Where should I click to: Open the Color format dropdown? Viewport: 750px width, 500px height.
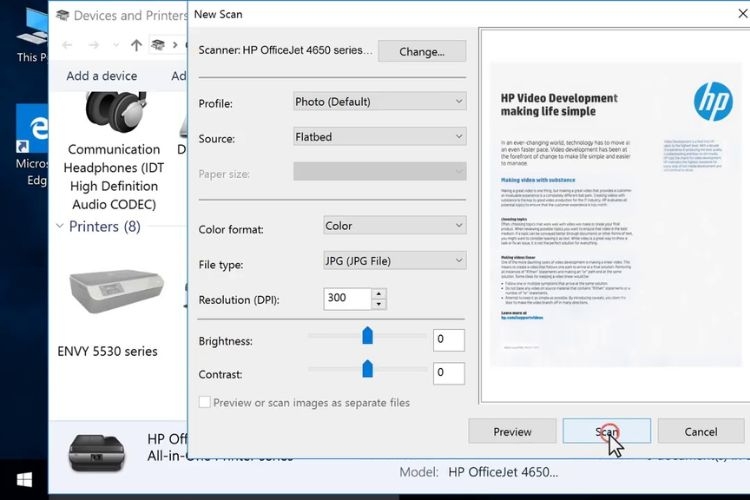tap(395, 225)
